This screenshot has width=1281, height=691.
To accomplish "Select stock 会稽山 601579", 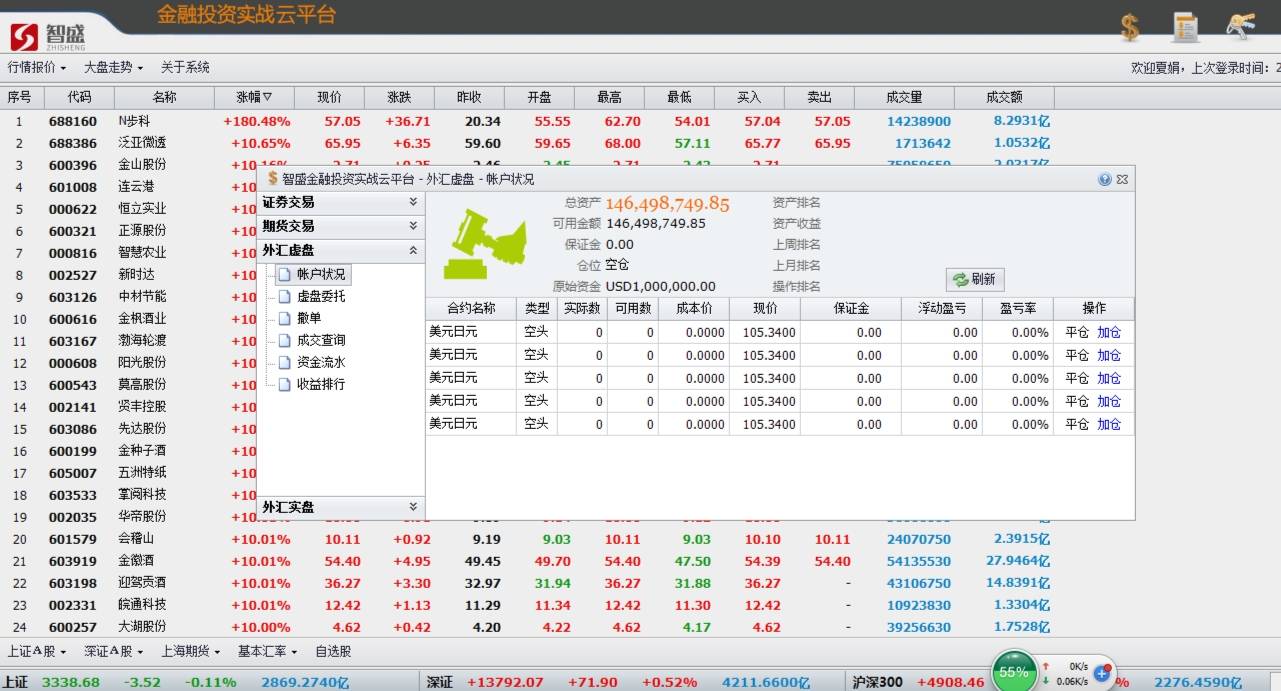I will point(527,539).
